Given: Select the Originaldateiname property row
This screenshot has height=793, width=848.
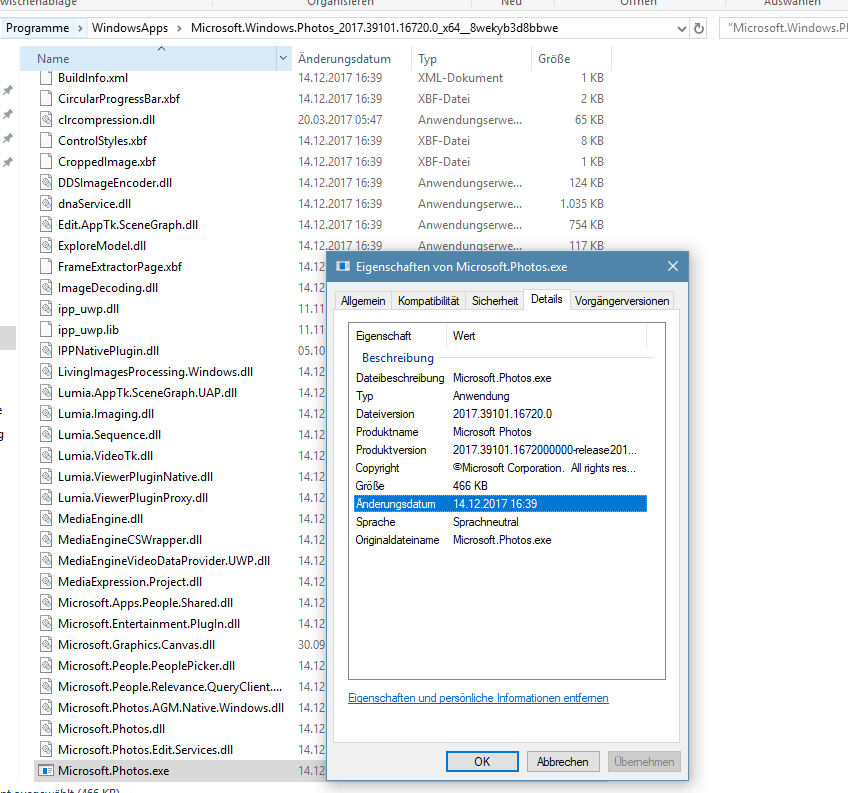Looking at the screenshot, I should coord(500,540).
